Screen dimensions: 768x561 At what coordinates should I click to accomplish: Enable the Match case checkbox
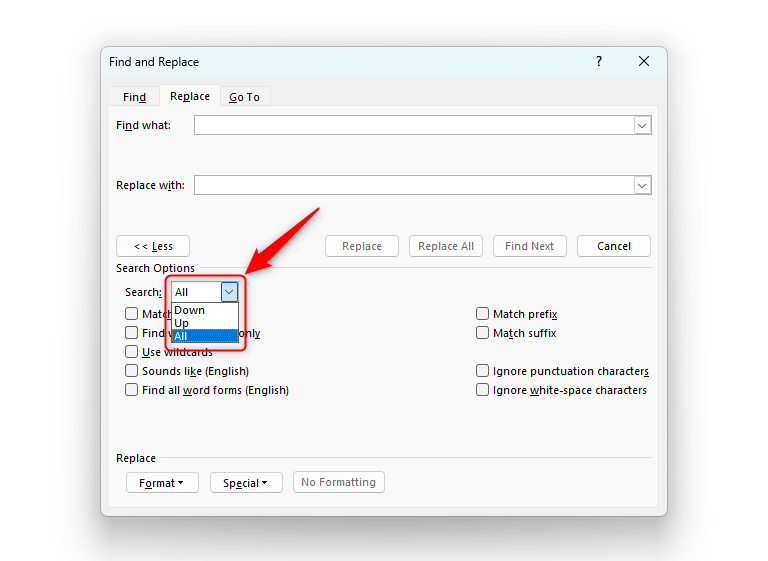pos(131,314)
